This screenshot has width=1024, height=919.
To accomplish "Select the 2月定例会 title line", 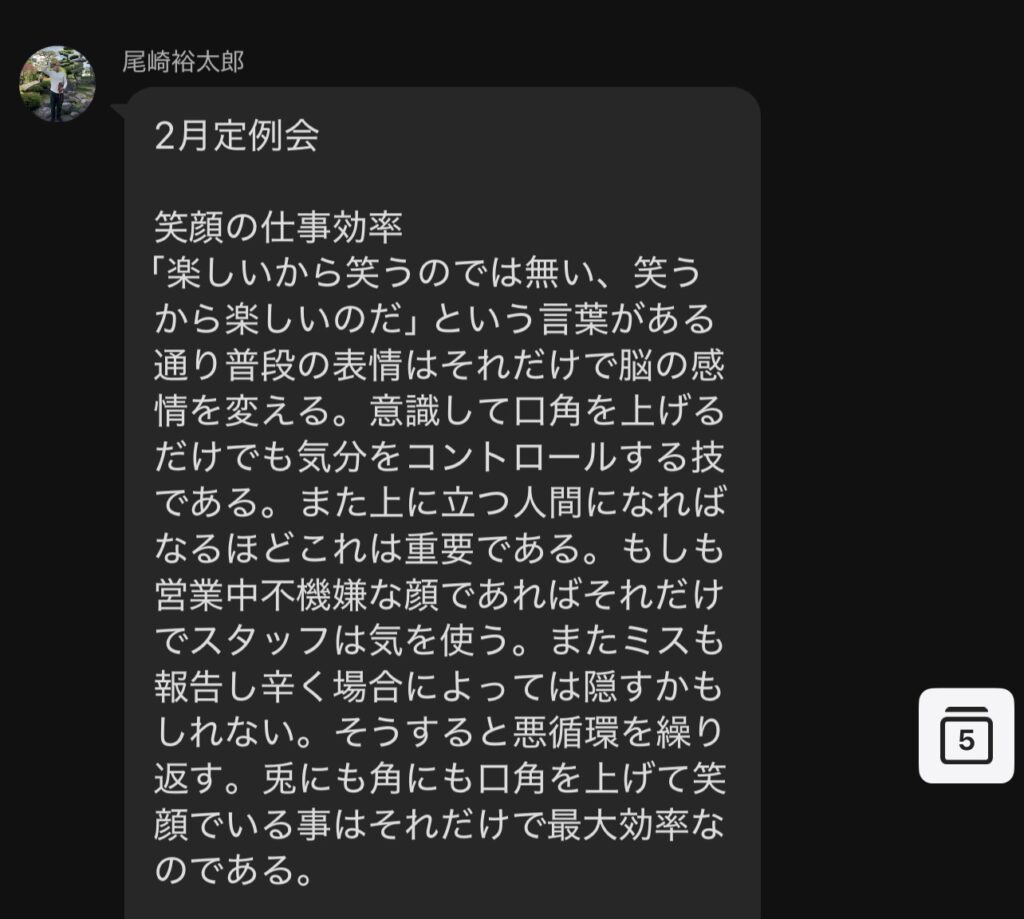I will click(236, 136).
